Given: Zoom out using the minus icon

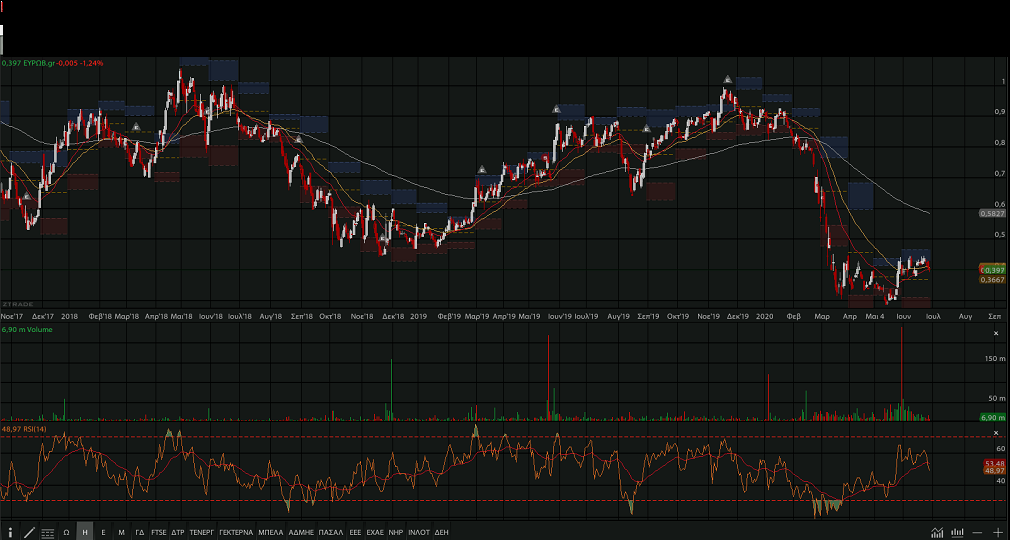Looking at the screenshot, I should pyautogui.click(x=977, y=532).
